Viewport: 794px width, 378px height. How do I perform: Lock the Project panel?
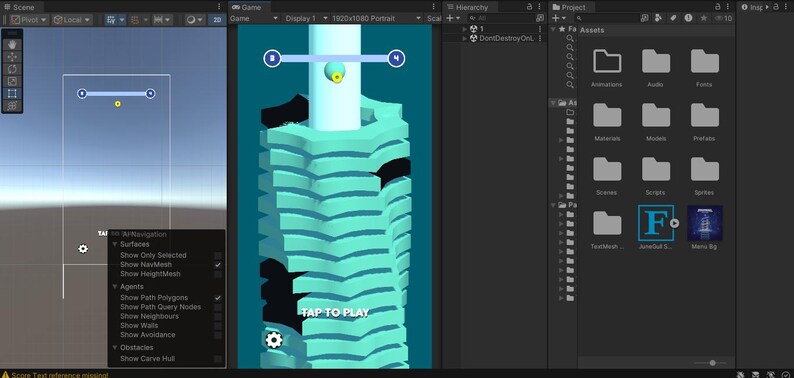click(718, 7)
